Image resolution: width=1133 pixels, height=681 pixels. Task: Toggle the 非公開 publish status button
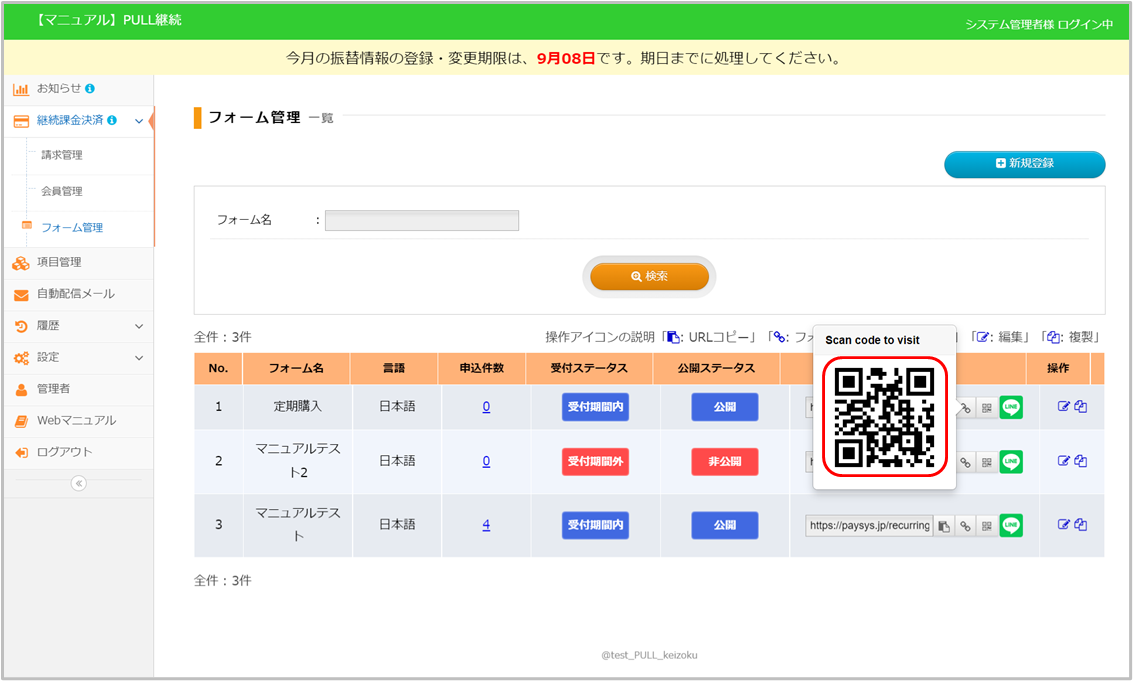(x=724, y=461)
